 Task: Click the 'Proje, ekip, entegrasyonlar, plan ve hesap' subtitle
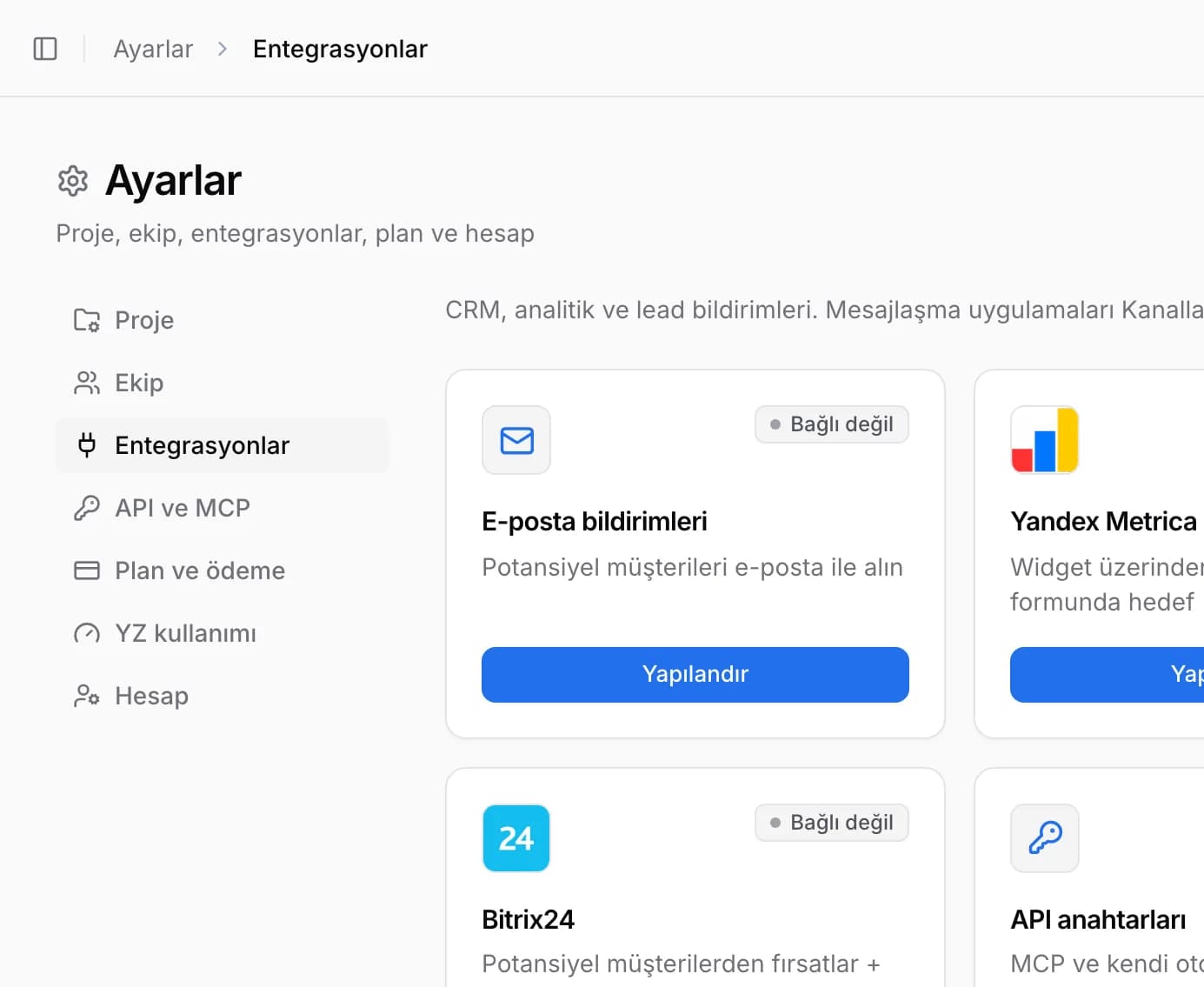click(296, 233)
